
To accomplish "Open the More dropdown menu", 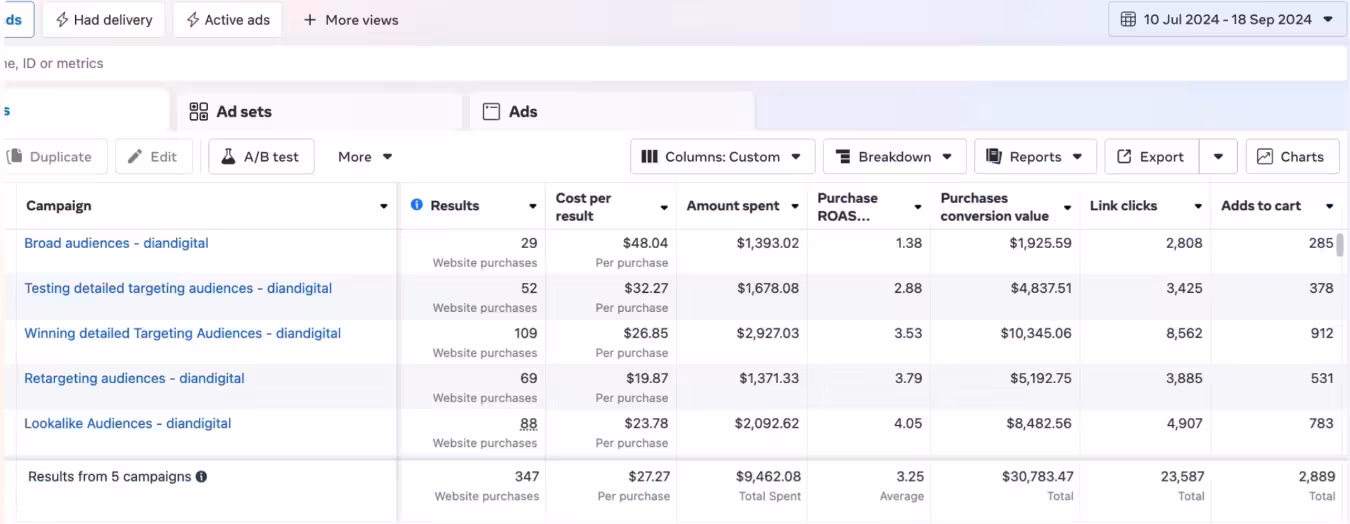I will coord(365,156).
